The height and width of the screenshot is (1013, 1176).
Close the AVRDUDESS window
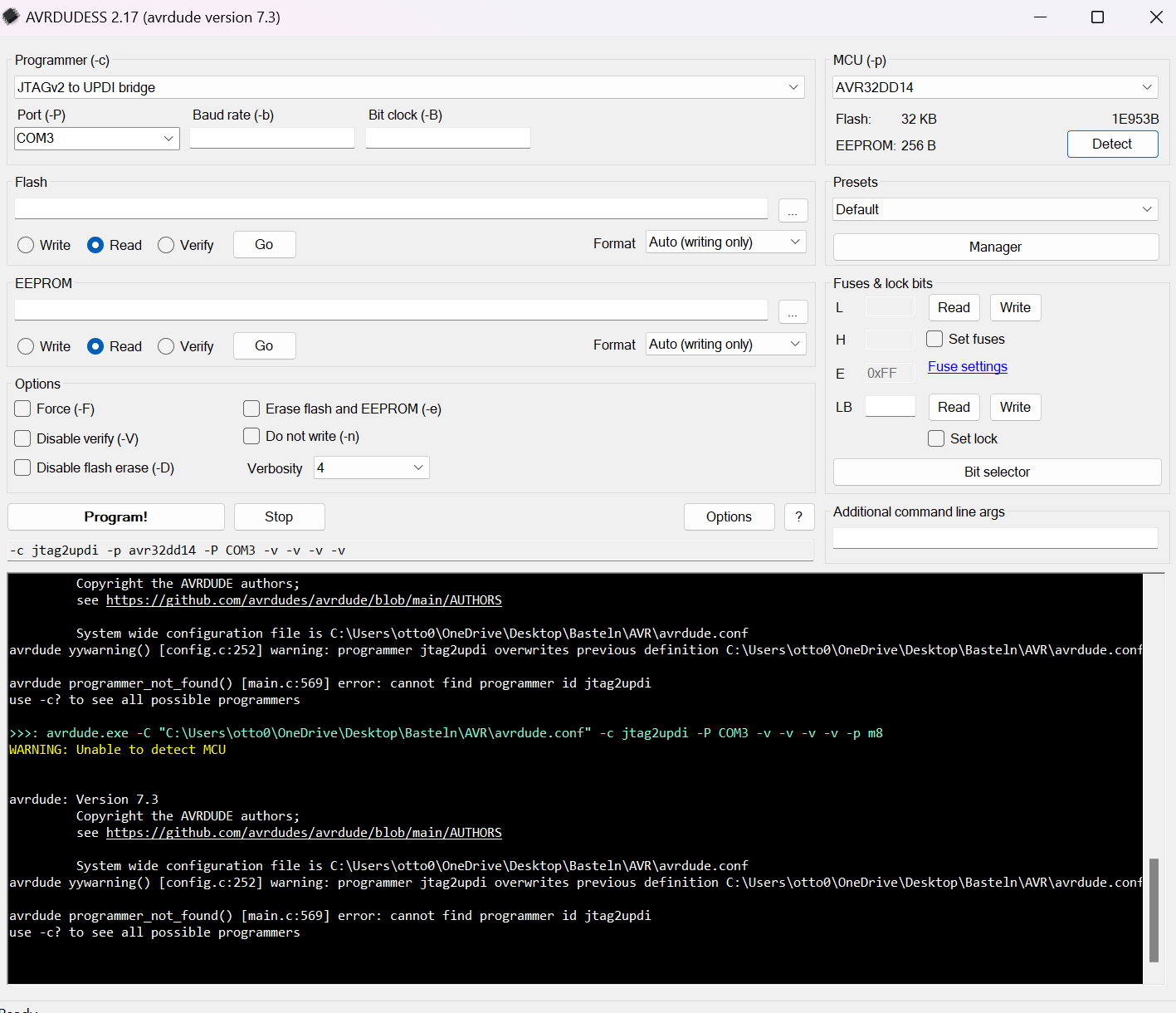pos(1156,17)
